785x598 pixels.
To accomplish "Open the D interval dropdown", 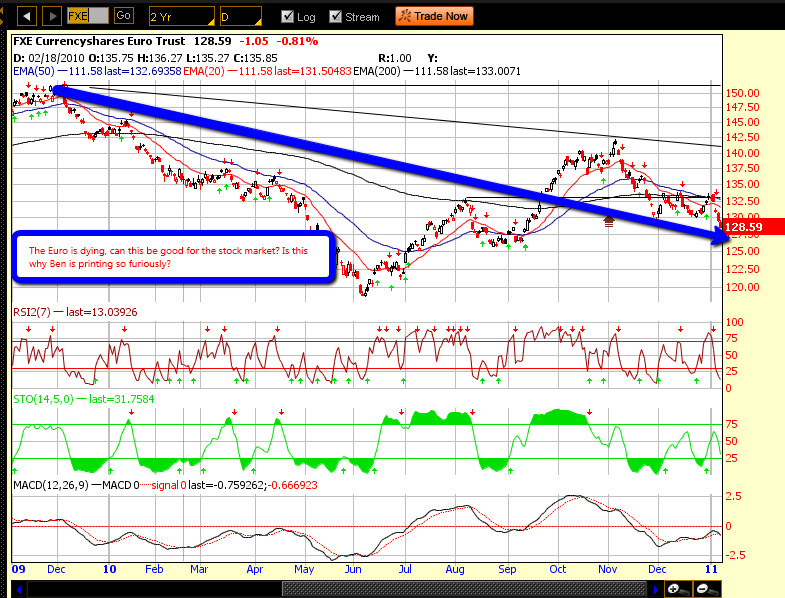I will [240, 17].
